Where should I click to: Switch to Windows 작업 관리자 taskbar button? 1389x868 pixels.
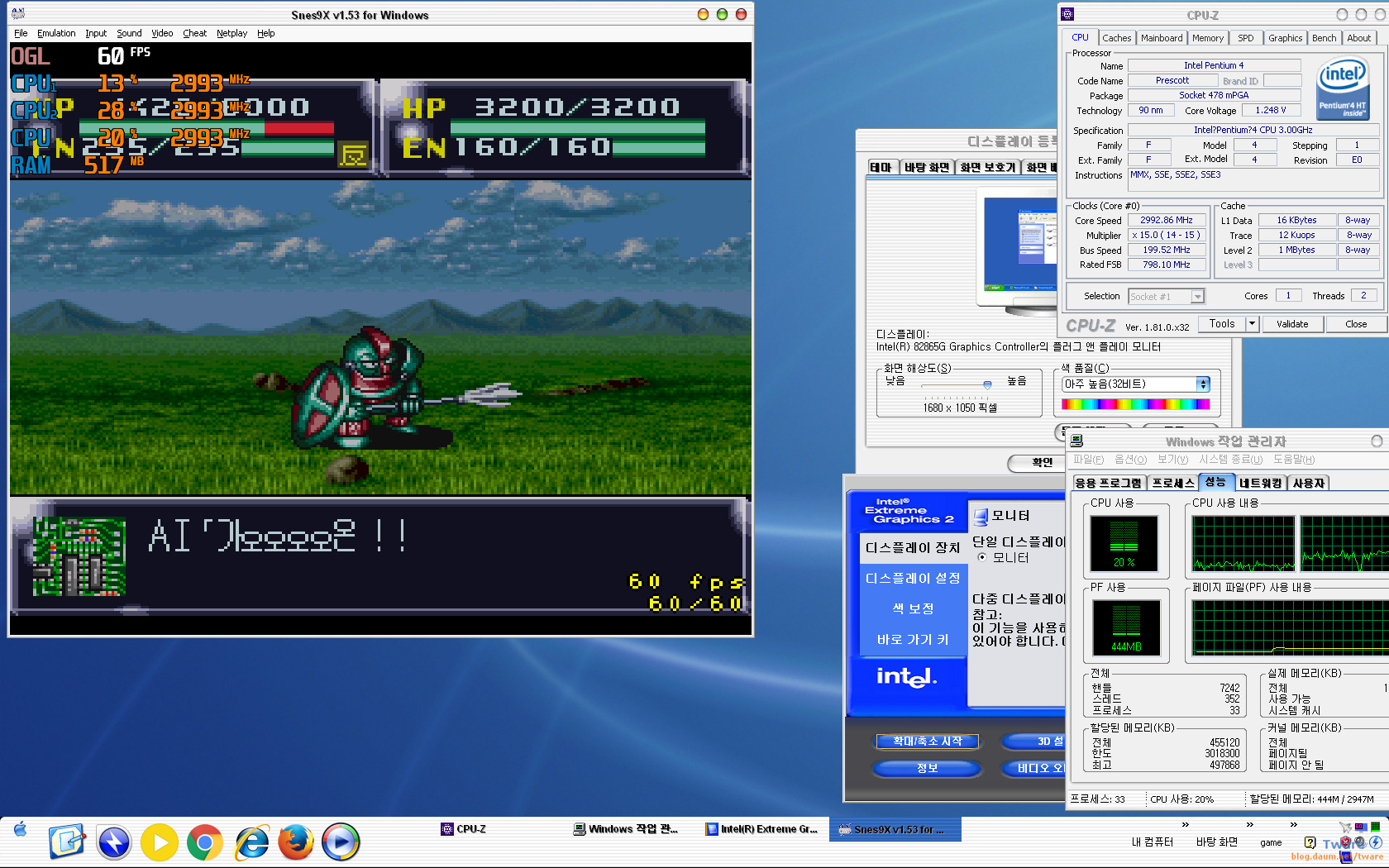[x=626, y=829]
